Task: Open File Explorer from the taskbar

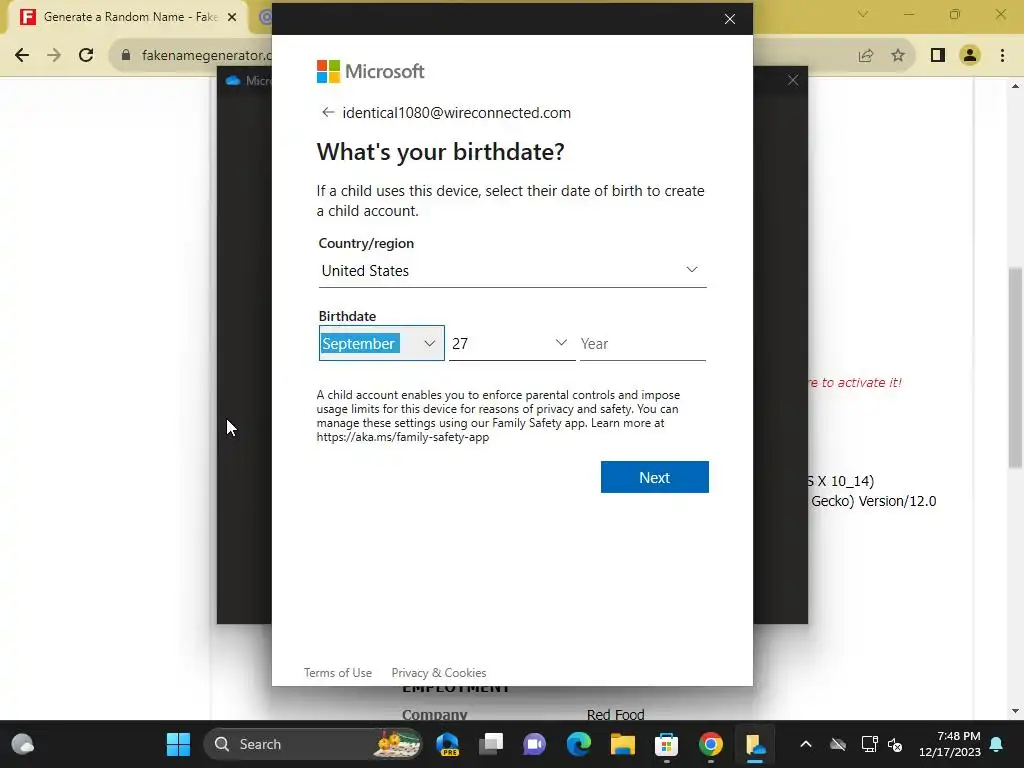Action: coord(622,744)
